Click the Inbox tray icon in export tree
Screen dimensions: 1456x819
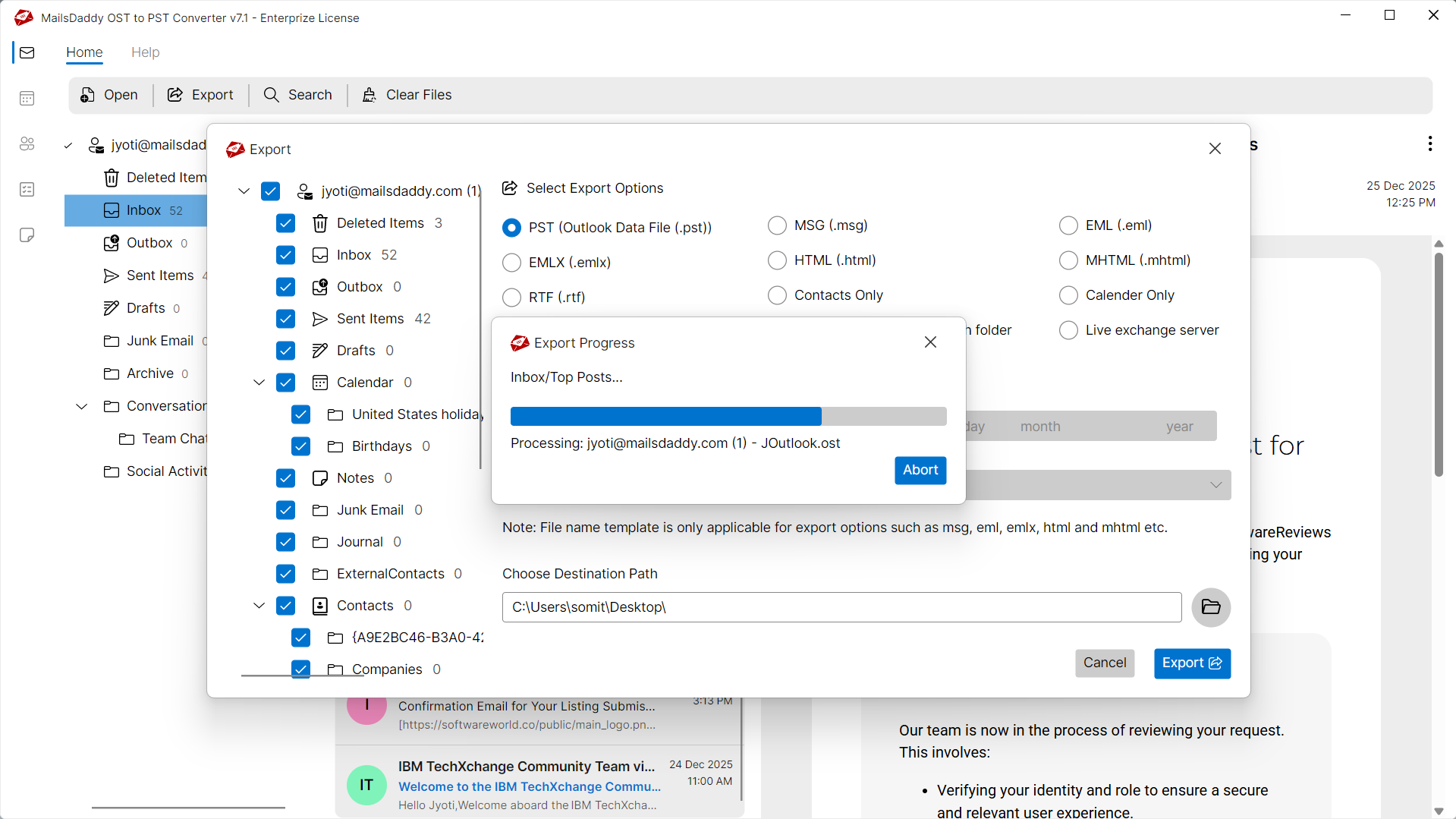(x=320, y=255)
